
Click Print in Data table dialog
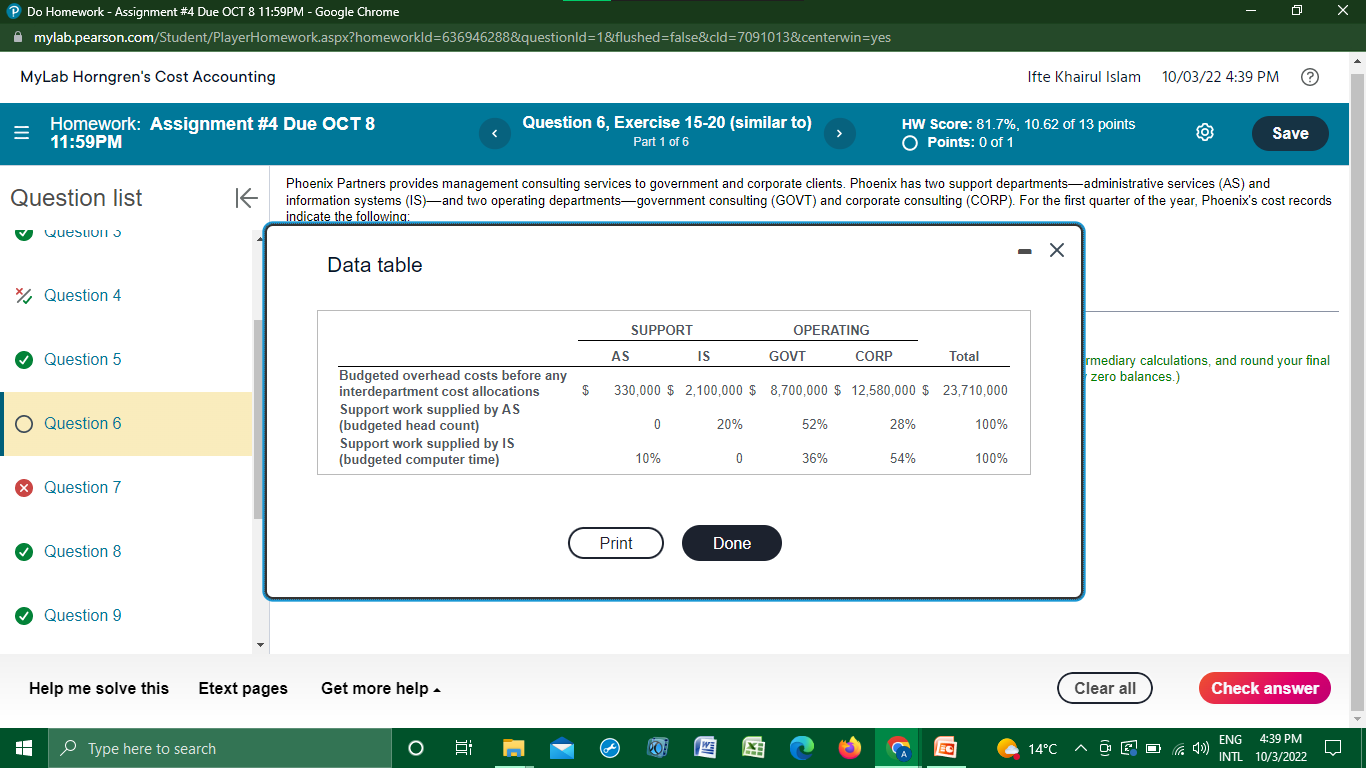(616, 543)
